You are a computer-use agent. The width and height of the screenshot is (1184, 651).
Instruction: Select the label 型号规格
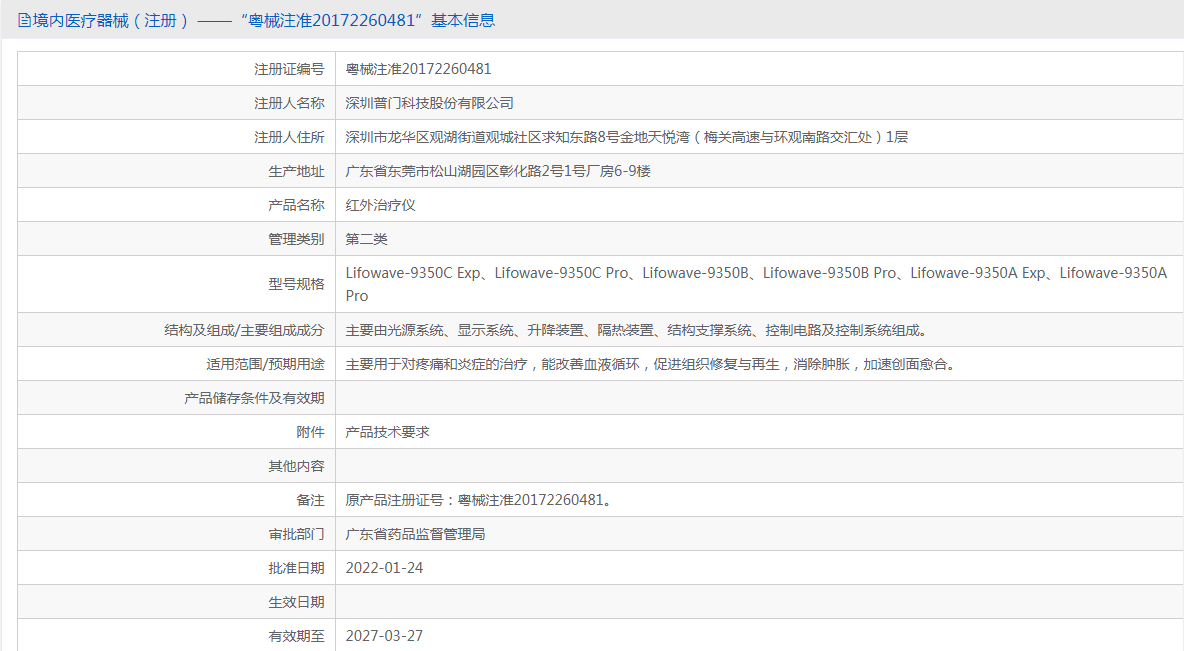click(296, 284)
